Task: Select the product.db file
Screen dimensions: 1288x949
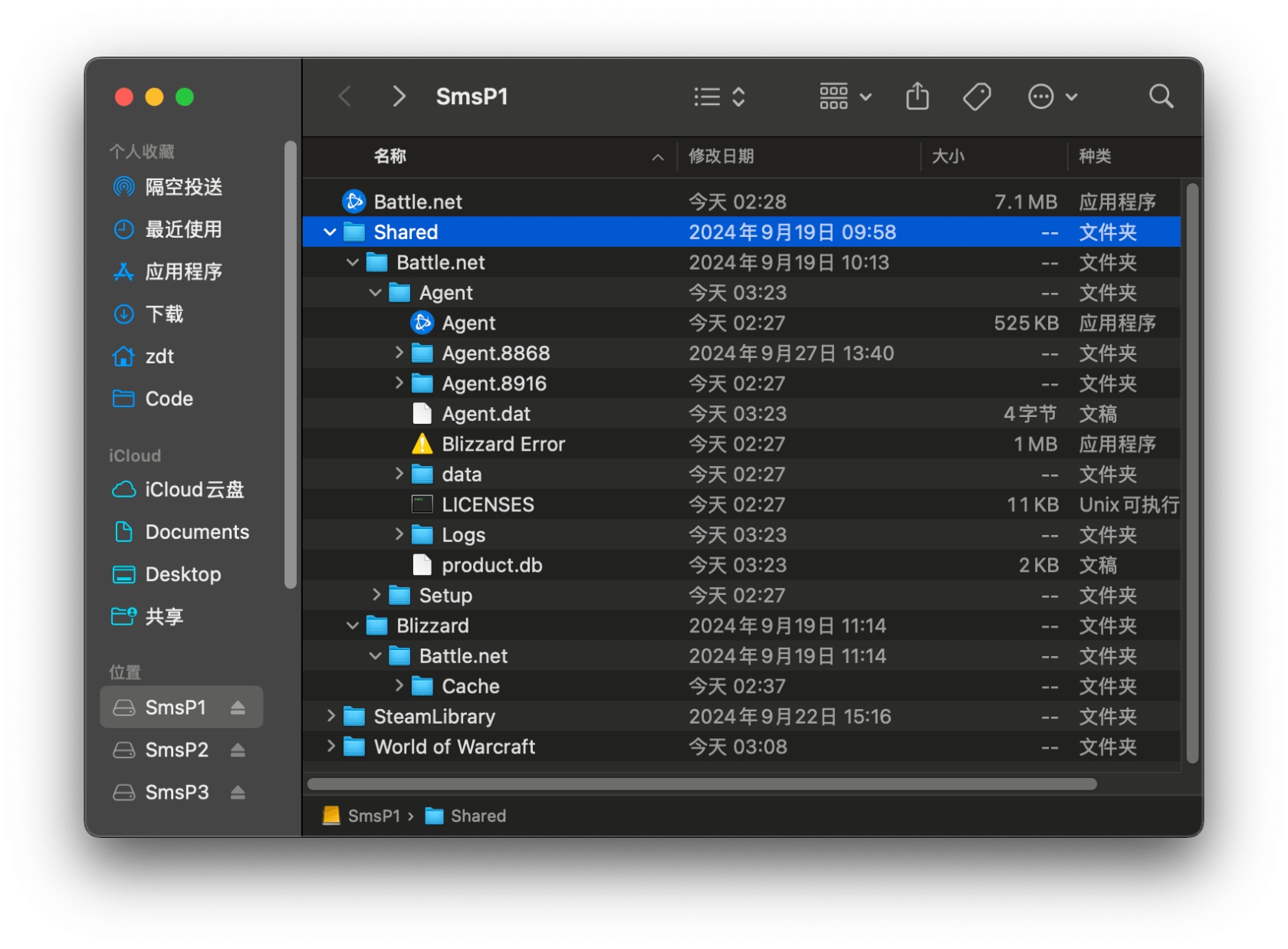Action: 741,565
